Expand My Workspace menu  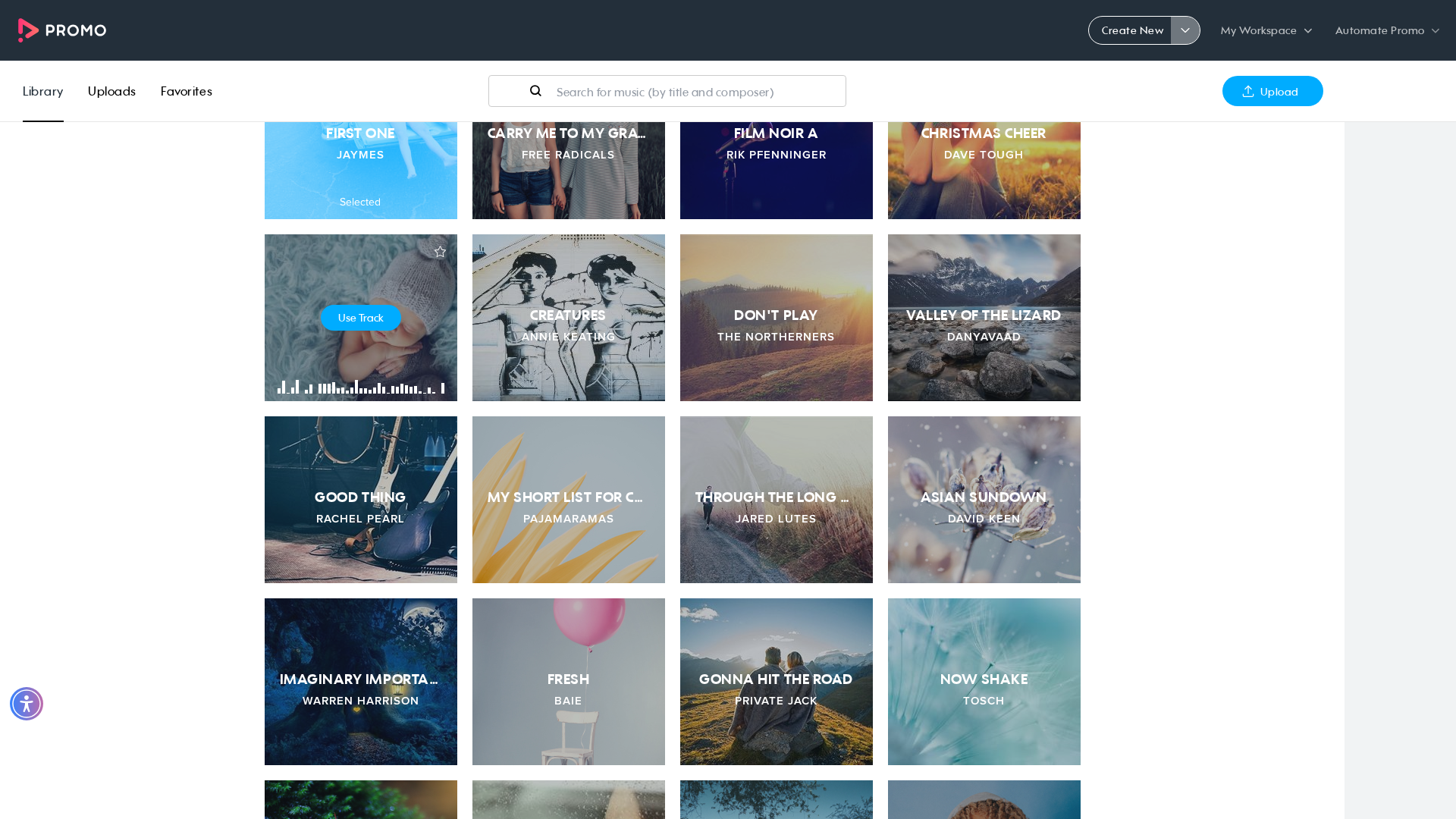coord(1266,30)
